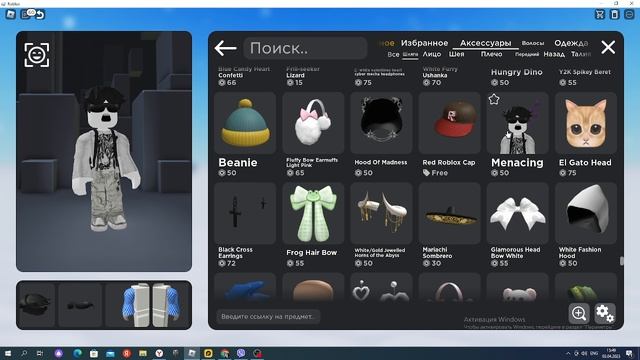
Task: Click the Hungry Dino item label
Action: pyautogui.click(x=516, y=72)
